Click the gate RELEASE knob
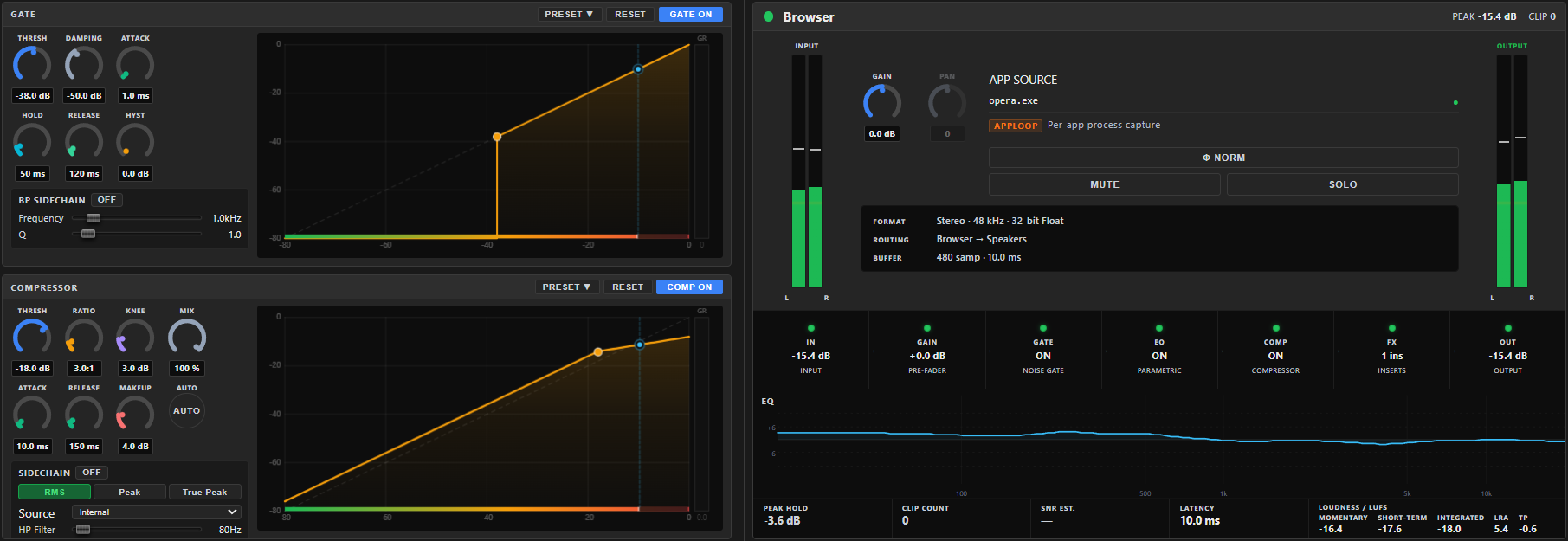Viewport: 1568px width, 541px height. pyautogui.click(x=84, y=141)
